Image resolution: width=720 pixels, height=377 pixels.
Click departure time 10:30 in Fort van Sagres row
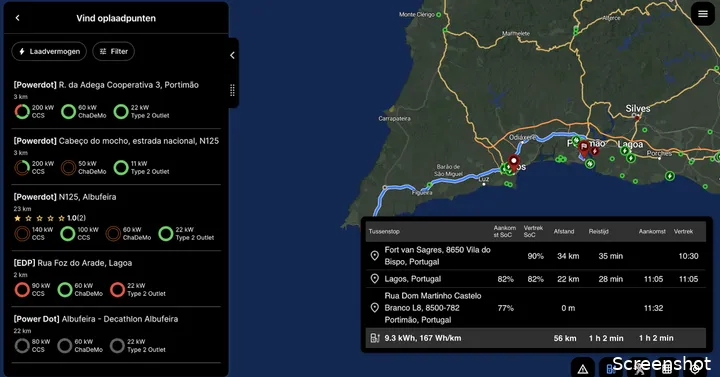point(688,256)
